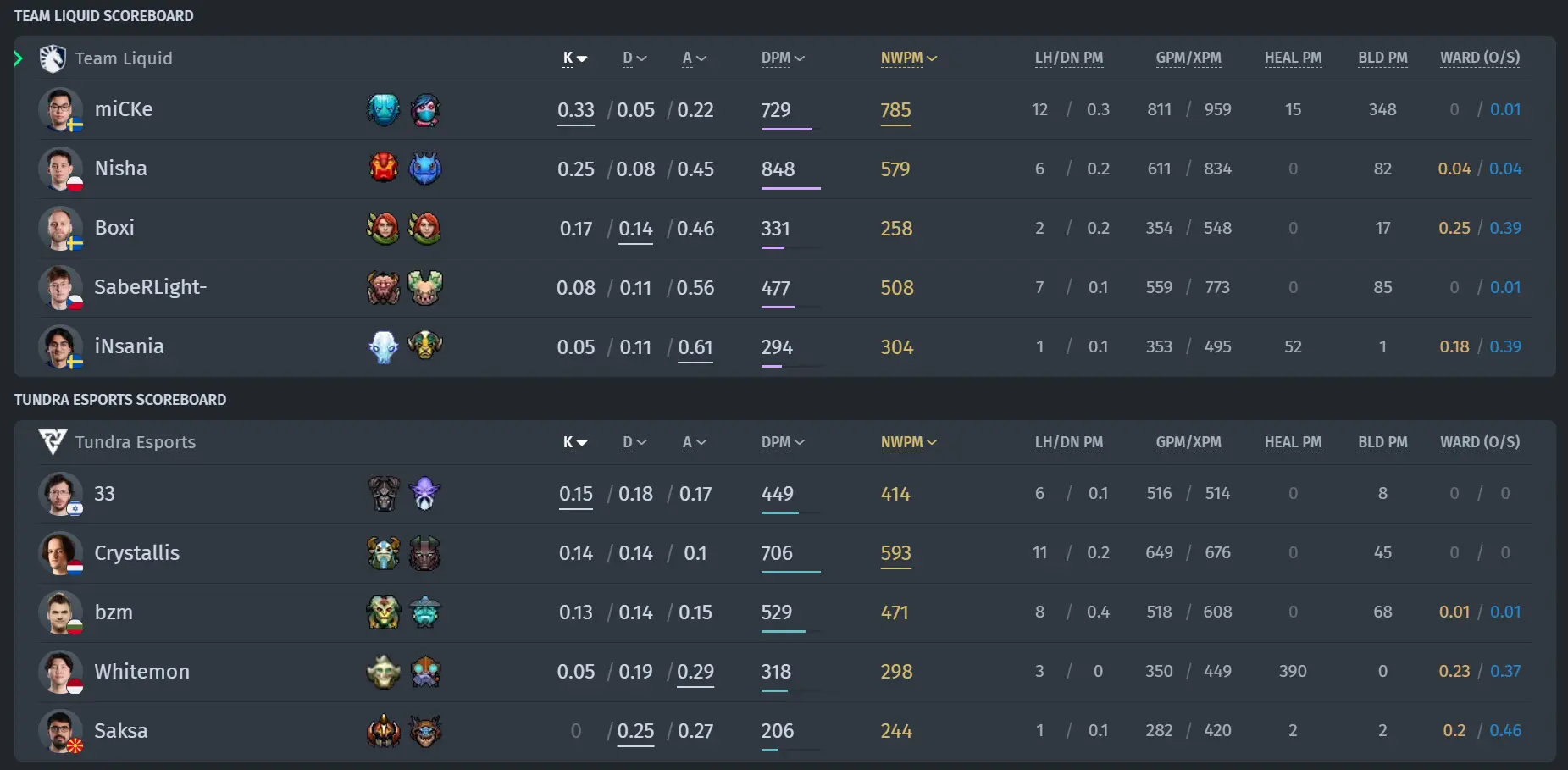The width and height of the screenshot is (1568, 770).
Task: Click SabeRLight-'s player avatar
Action: point(60,288)
